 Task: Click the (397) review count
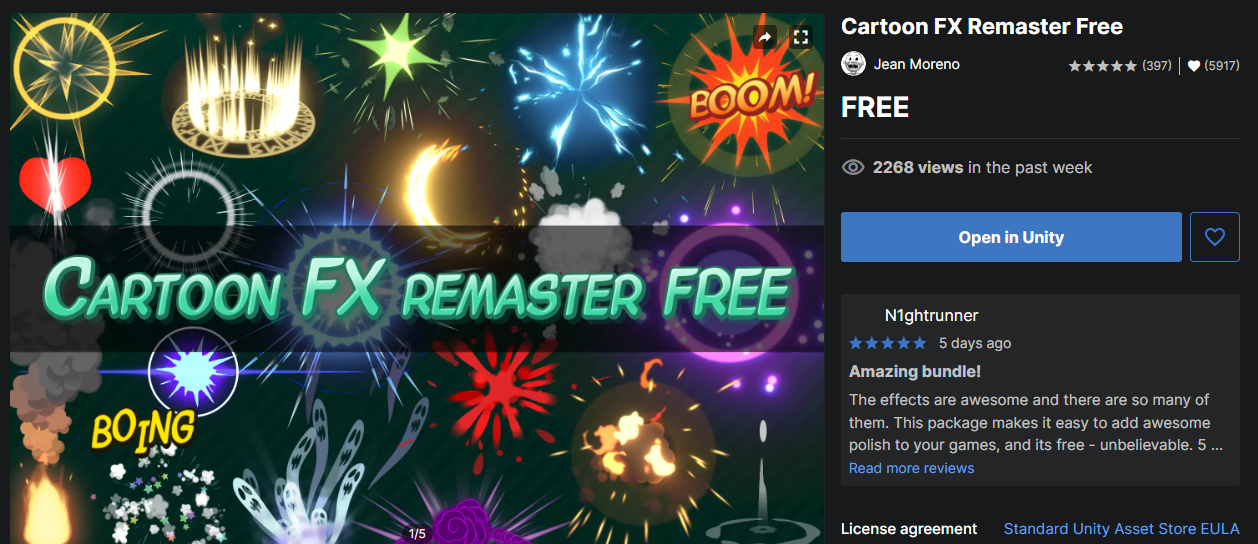[x=1157, y=66]
